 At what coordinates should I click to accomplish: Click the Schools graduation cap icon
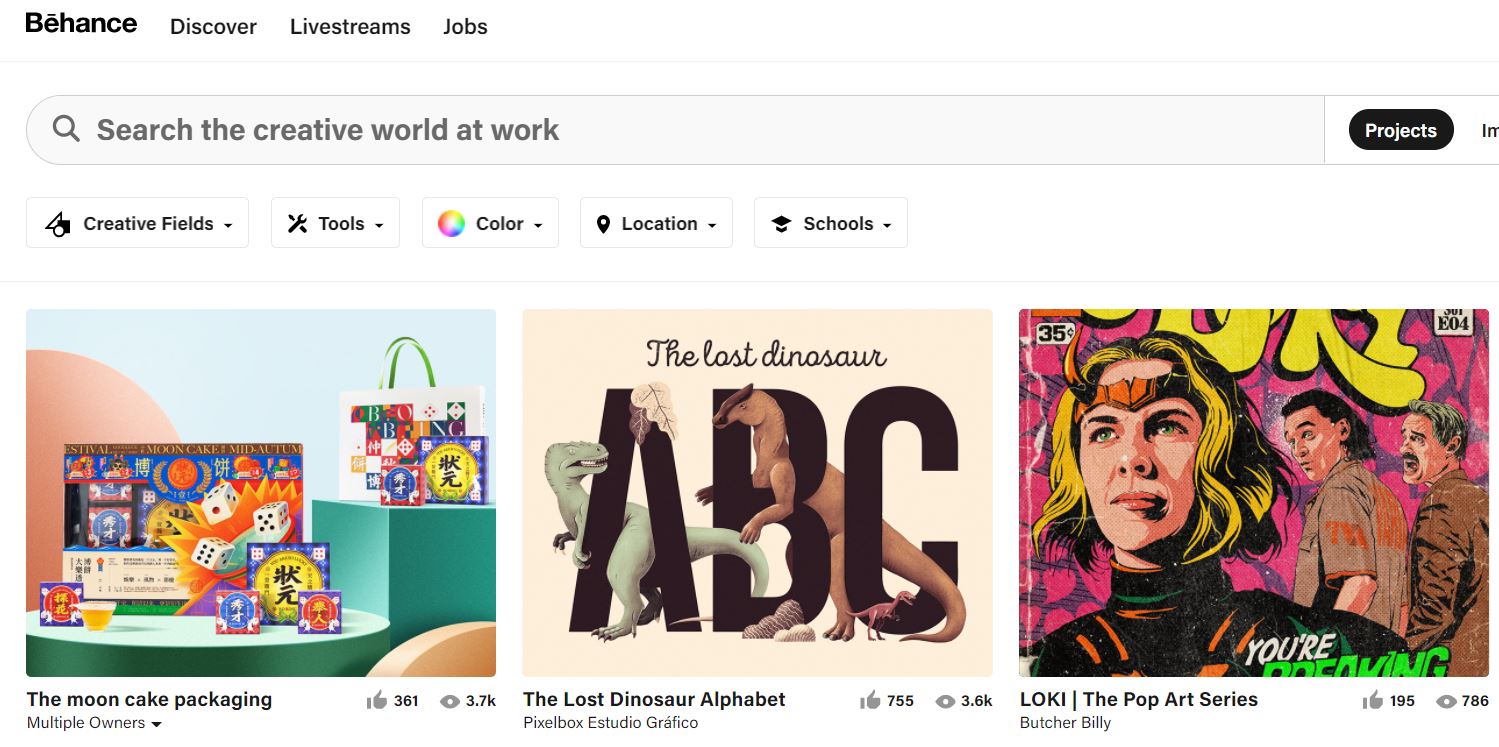tap(781, 224)
